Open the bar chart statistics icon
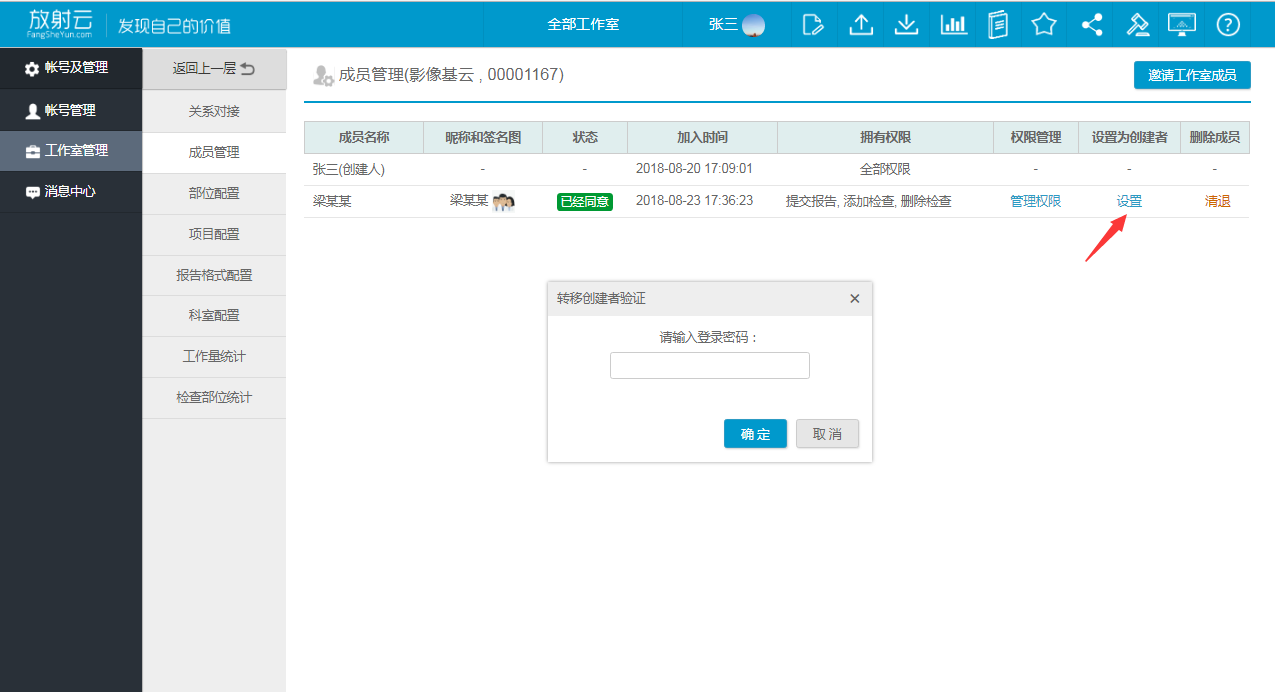Image resolution: width=1275 pixels, height=692 pixels. tap(953, 24)
